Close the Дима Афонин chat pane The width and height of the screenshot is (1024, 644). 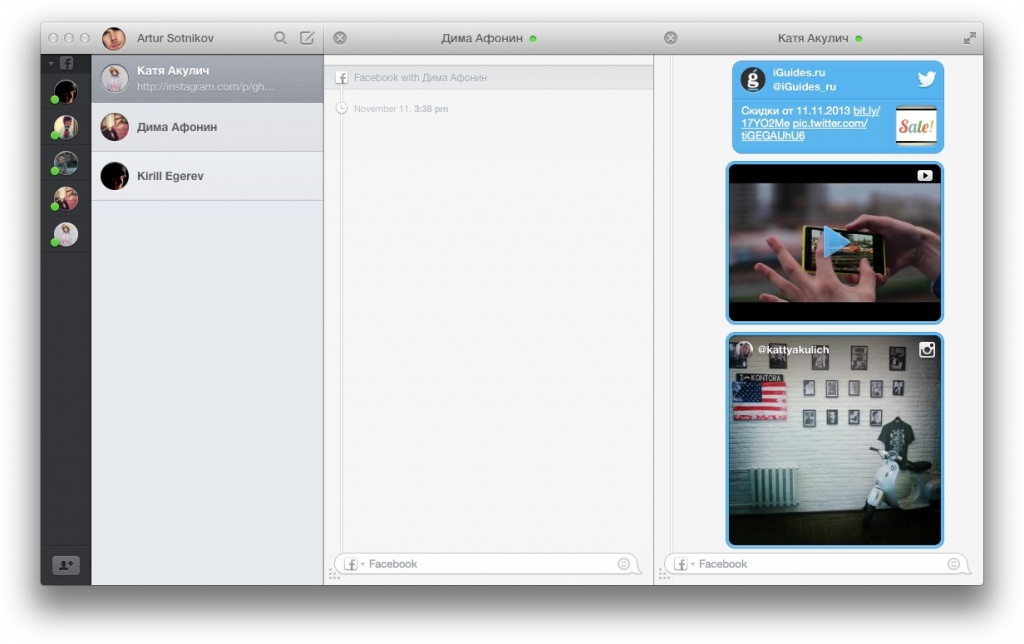(x=340, y=38)
